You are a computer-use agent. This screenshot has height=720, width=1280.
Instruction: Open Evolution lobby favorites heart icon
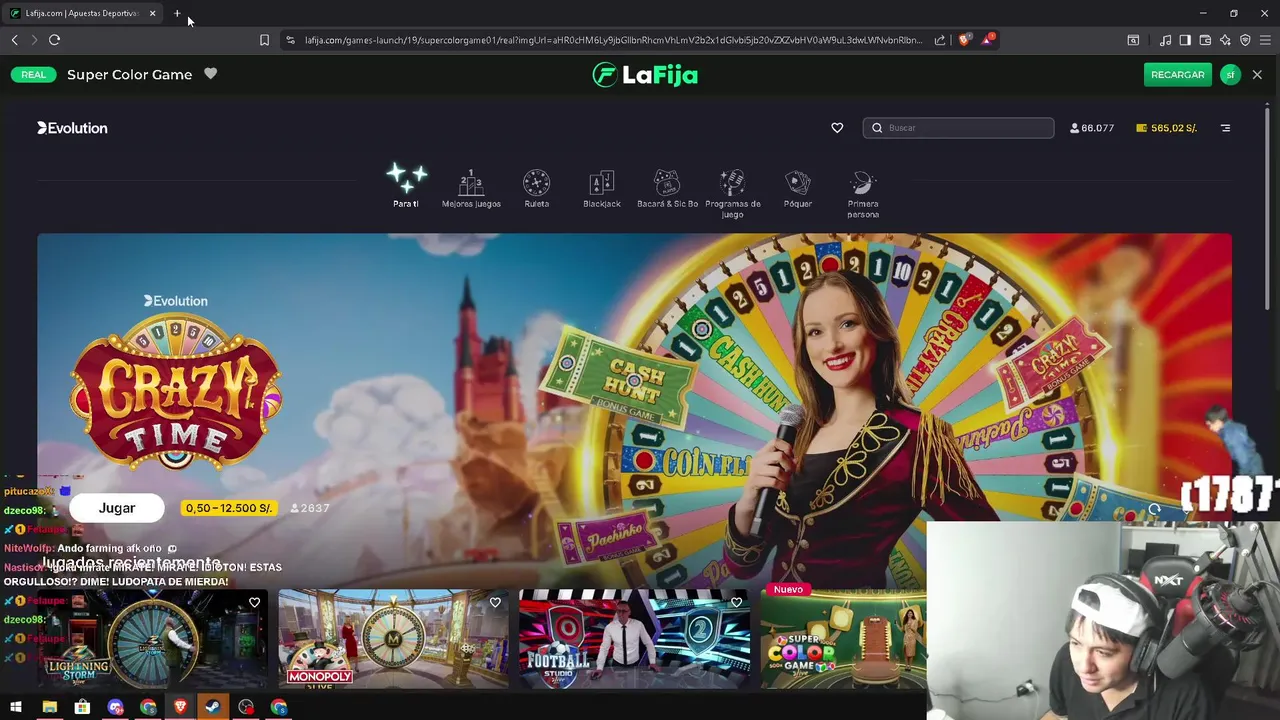point(837,128)
